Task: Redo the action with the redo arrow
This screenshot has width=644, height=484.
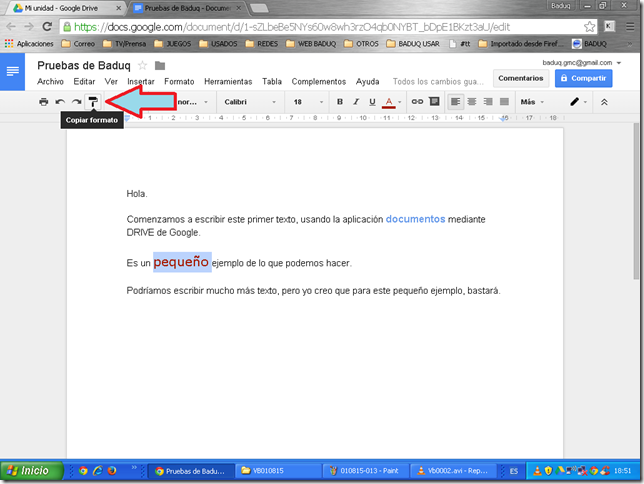Action: (76, 101)
